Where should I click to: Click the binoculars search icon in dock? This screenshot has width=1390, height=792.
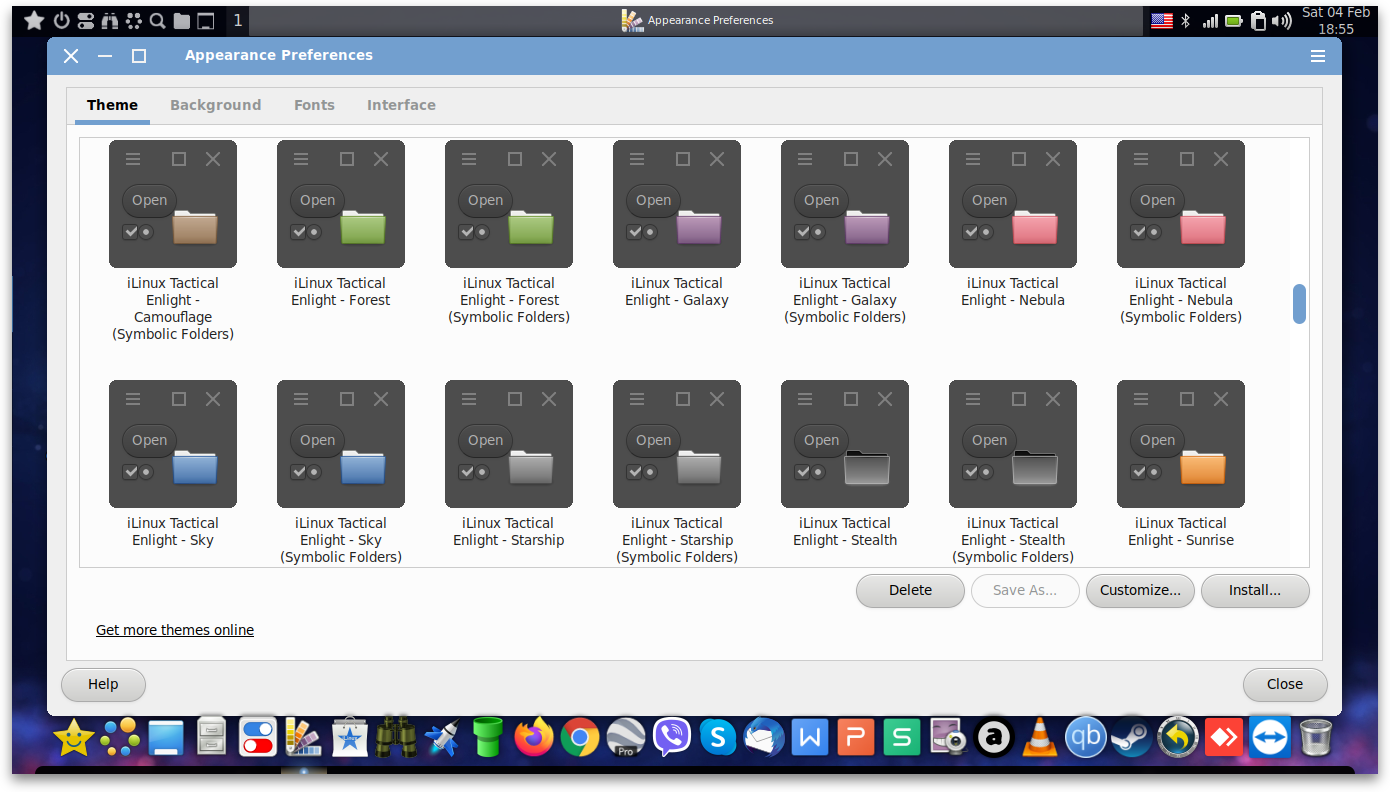396,738
